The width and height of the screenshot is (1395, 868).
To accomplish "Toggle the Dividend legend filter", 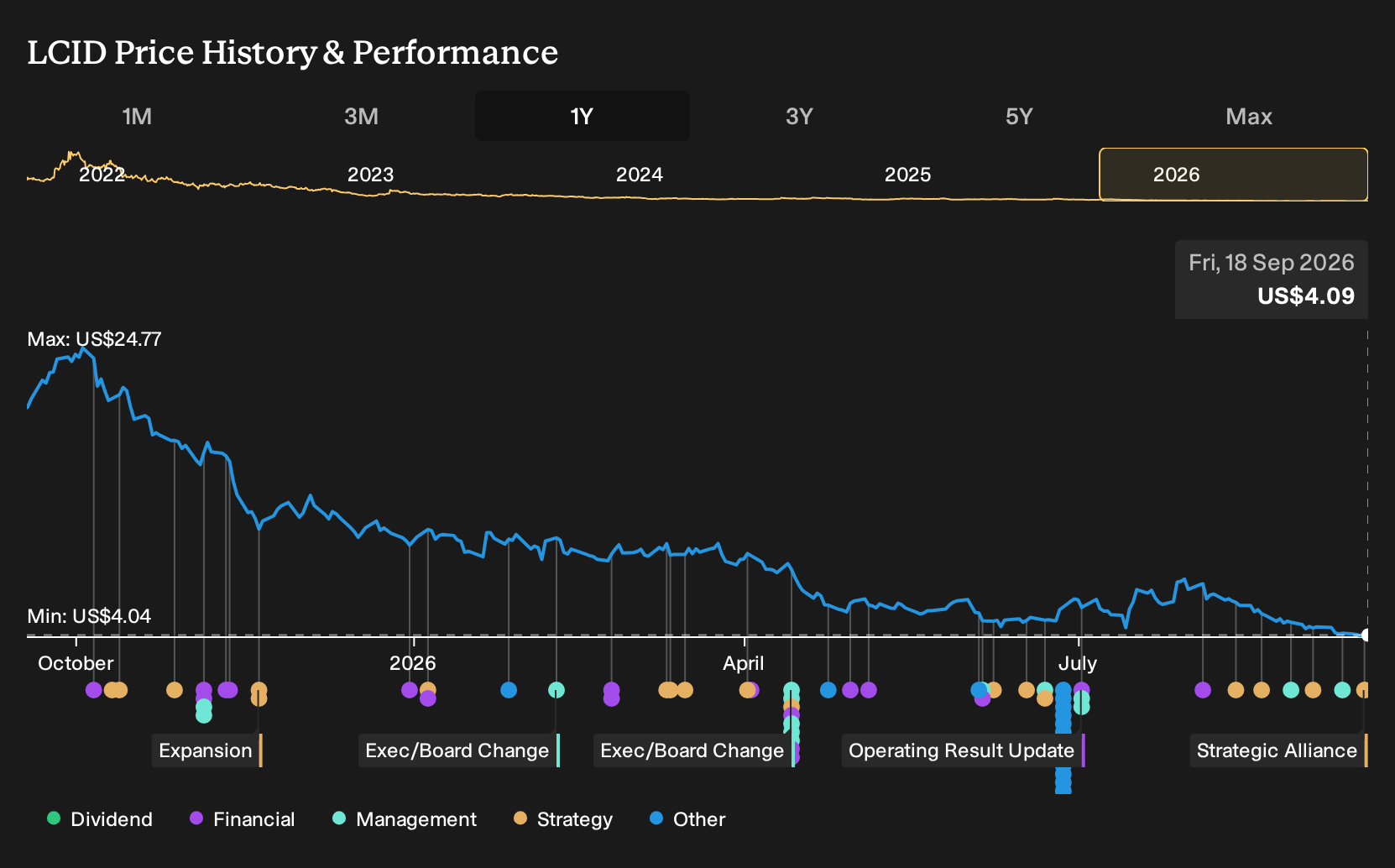I will (100, 819).
